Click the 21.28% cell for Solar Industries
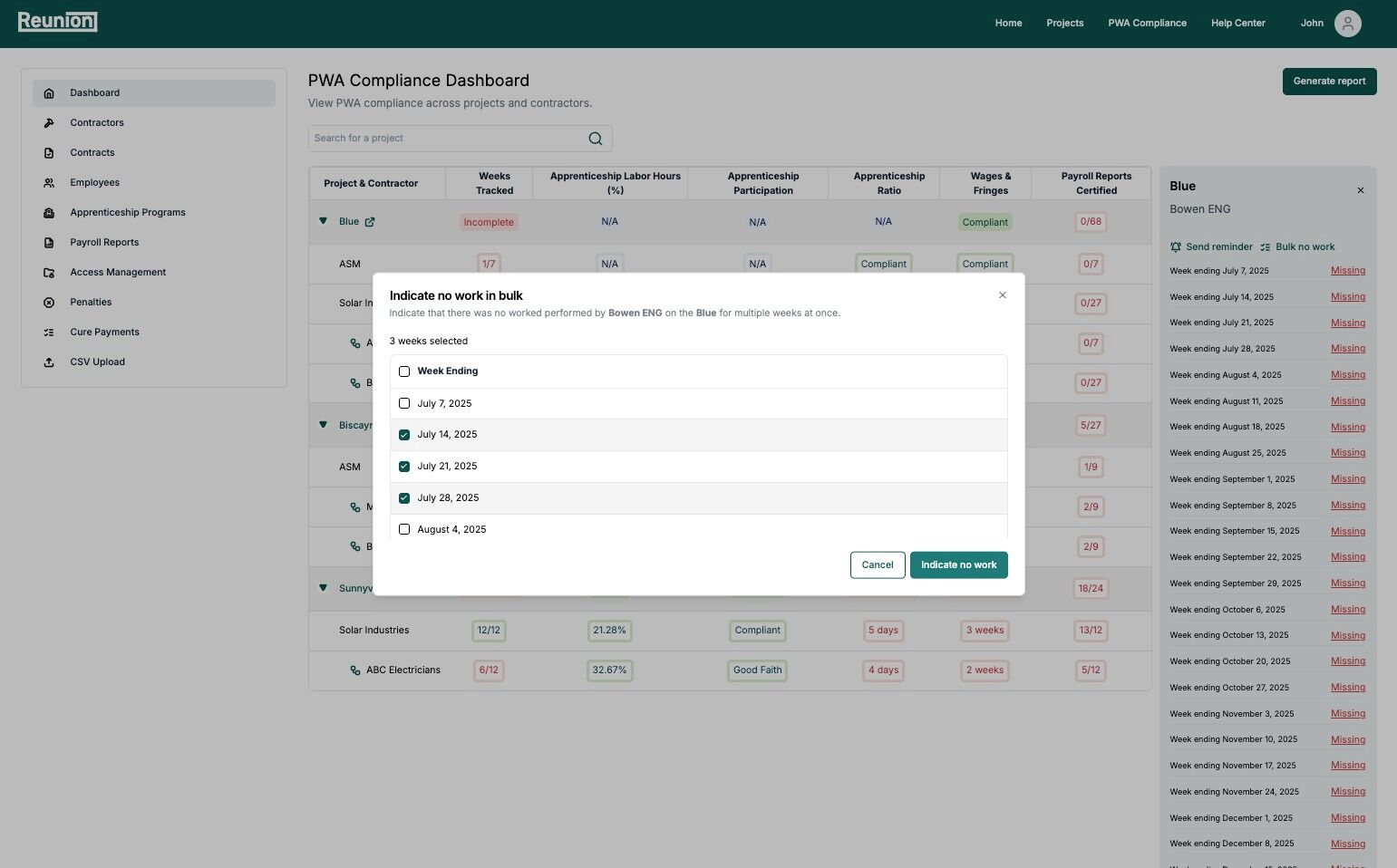 [x=609, y=631]
